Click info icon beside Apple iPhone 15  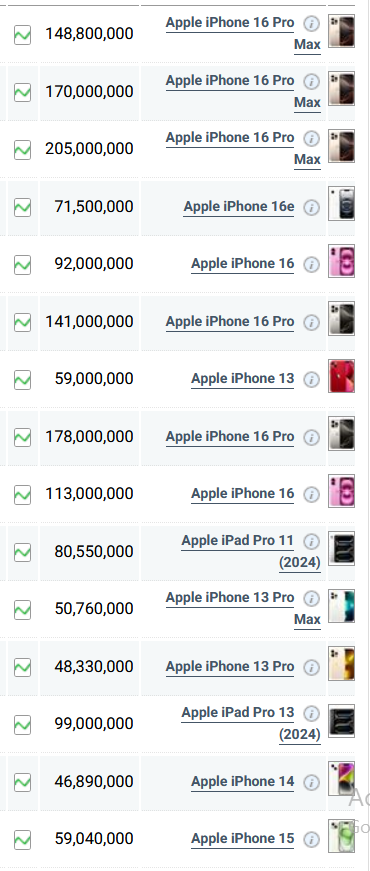pos(312,839)
